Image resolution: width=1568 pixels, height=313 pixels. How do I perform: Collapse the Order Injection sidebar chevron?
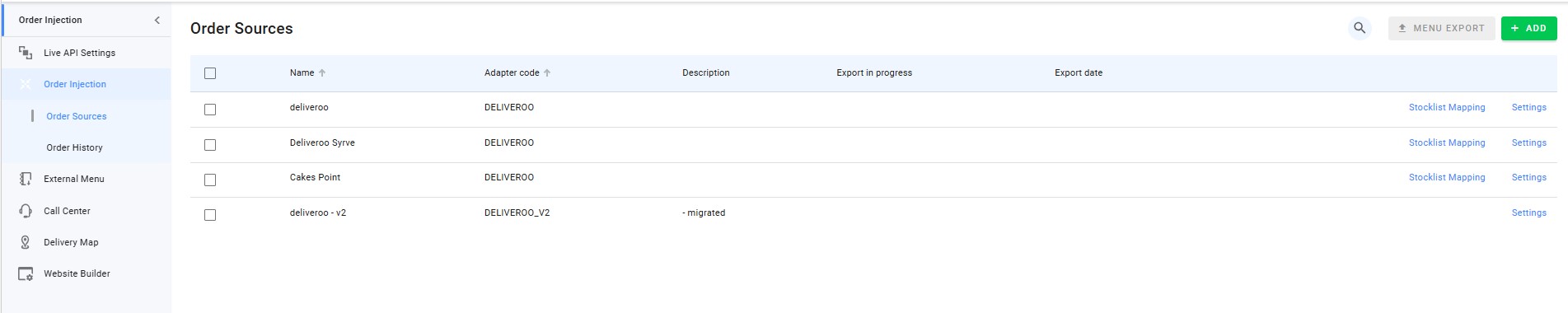[157, 20]
